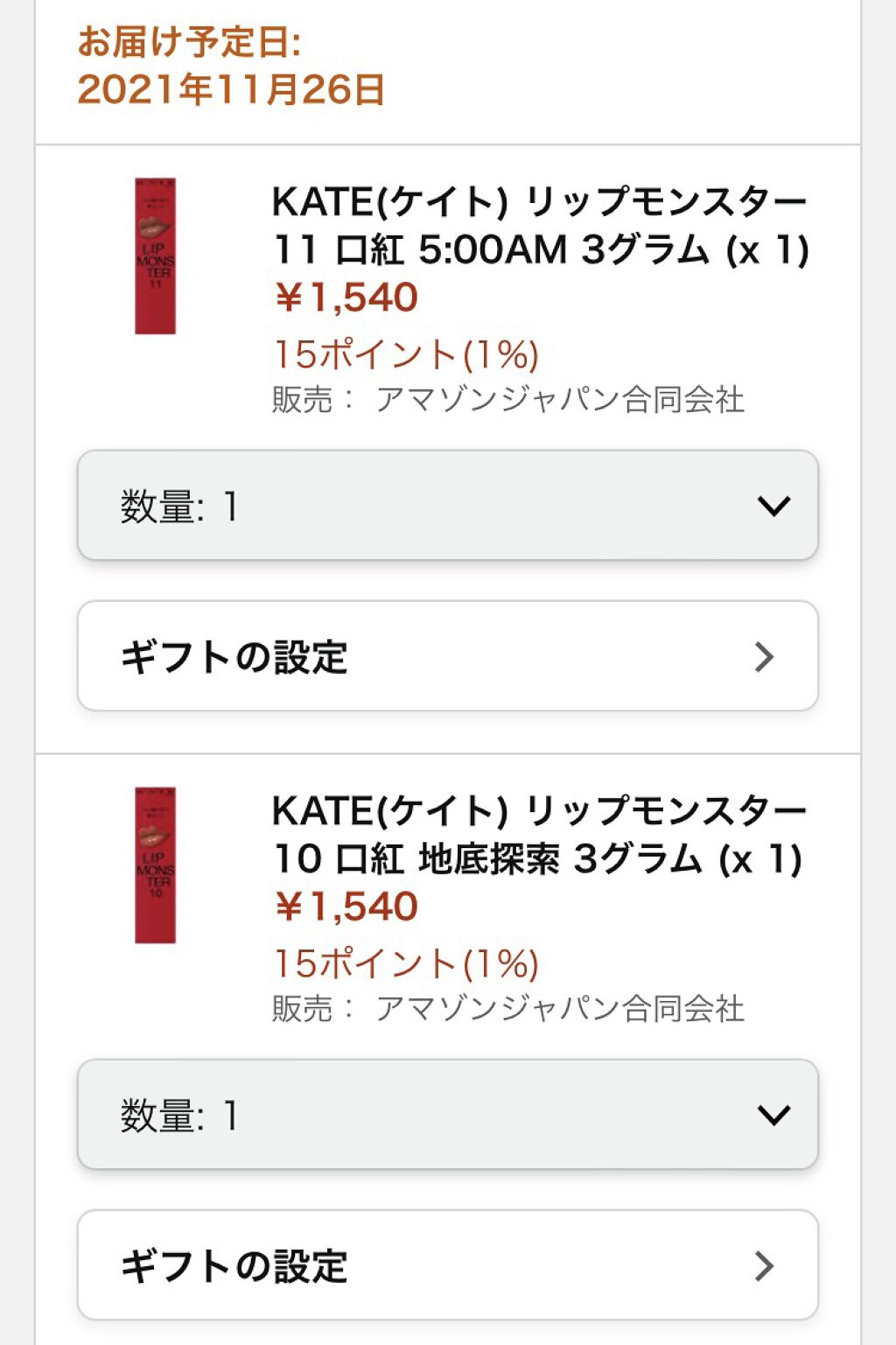Screen dimensions: 896x1345
Task: Tap the Lip Monster 10 product thumbnail
Action: click(x=155, y=865)
